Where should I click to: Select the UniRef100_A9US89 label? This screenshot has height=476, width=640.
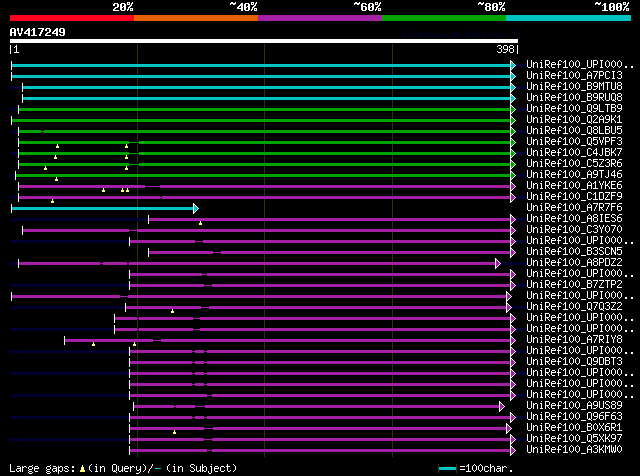pyautogui.click(x=574, y=406)
